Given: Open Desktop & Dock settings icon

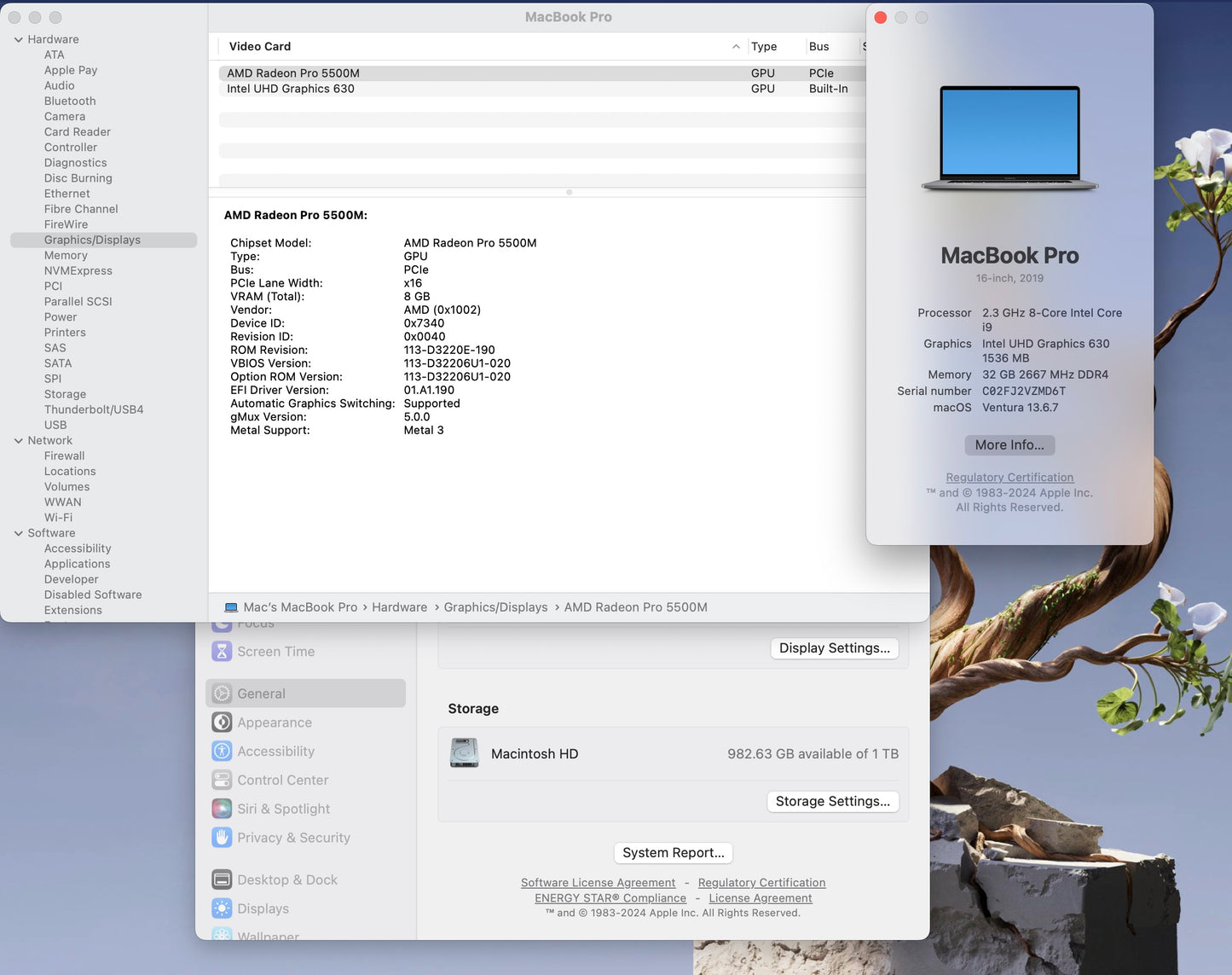Looking at the screenshot, I should 223,879.
